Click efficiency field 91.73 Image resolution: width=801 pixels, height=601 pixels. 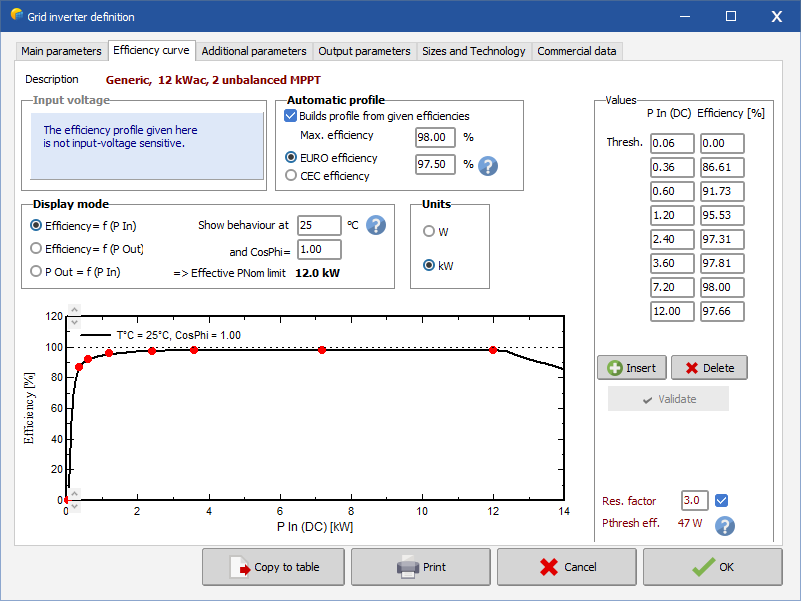(x=722, y=191)
